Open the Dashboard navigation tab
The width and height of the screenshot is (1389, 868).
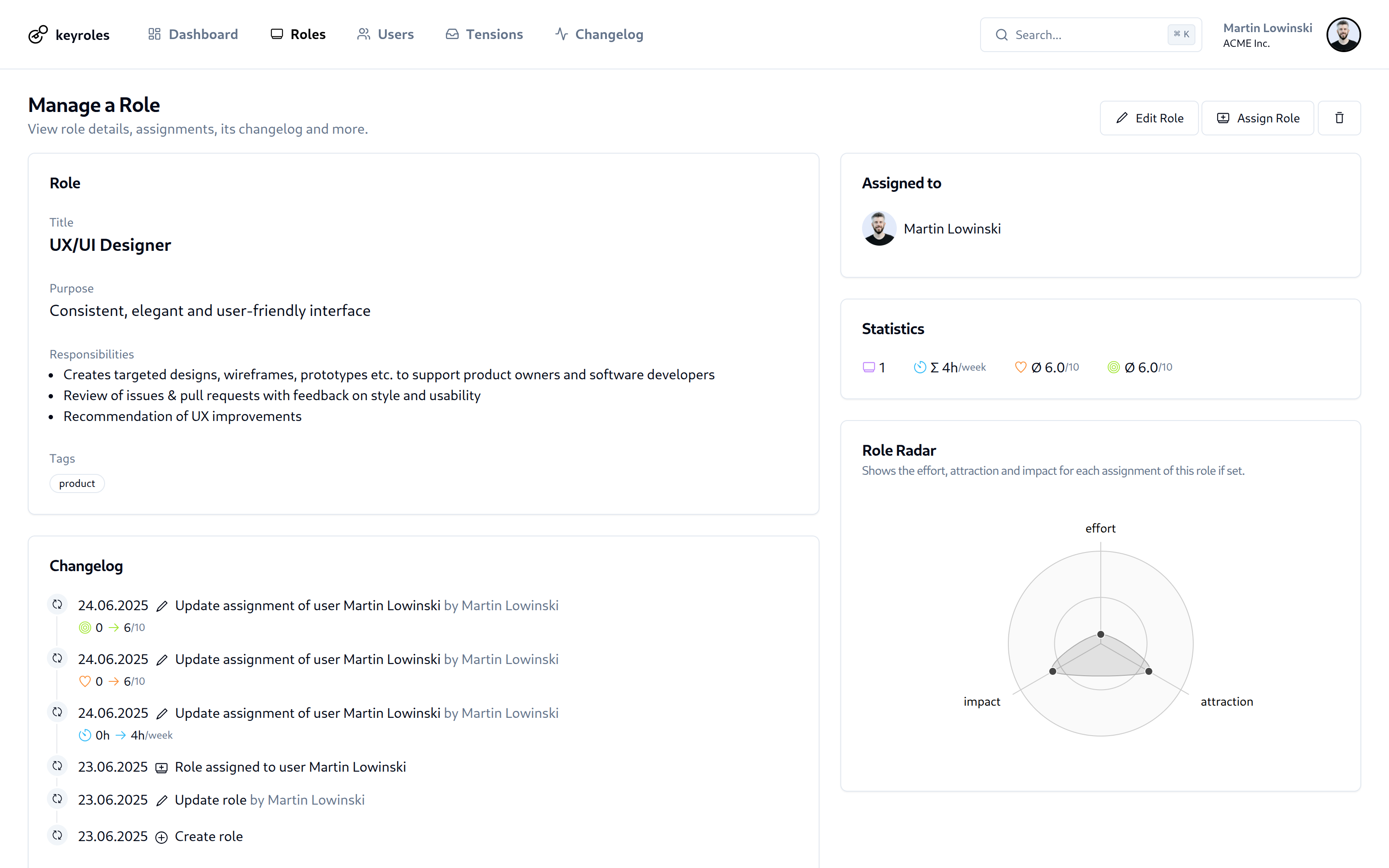click(193, 34)
